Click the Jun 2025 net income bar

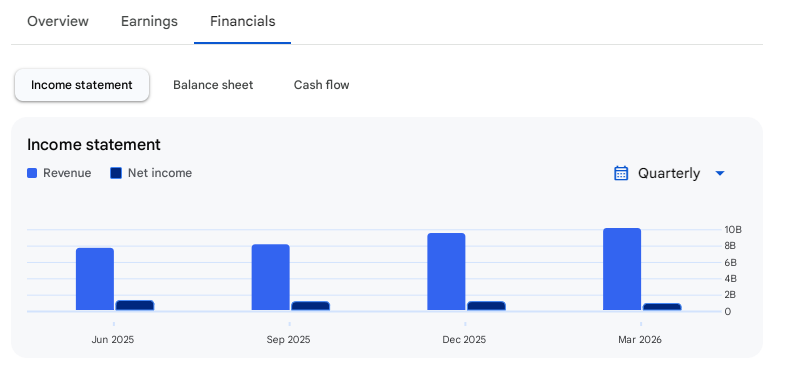pos(135,305)
